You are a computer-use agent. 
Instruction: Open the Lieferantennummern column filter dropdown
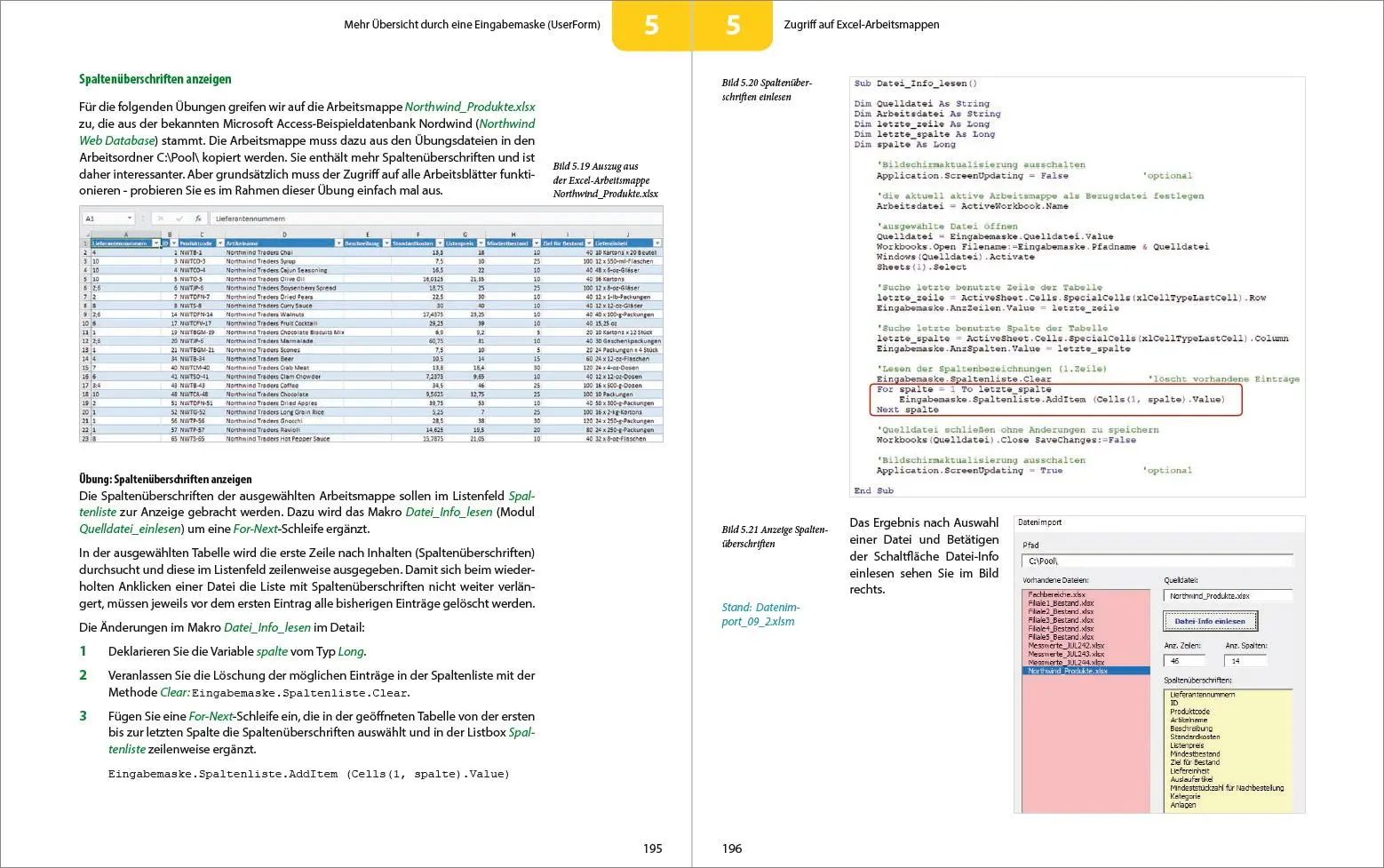156,243
